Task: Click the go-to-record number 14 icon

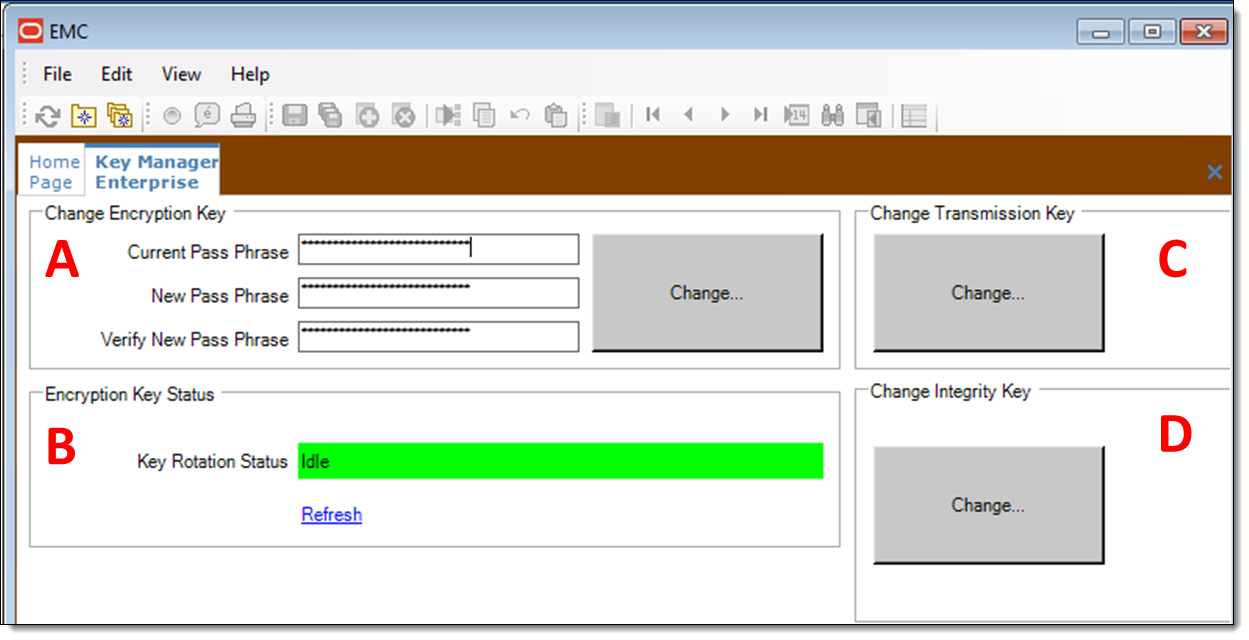Action: (796, 116)
